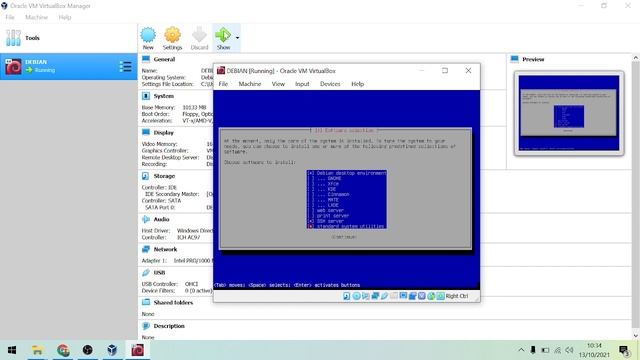640x360 pixels.
Task: Open OBS Studio from the taskbar
Action: point(87,350)
